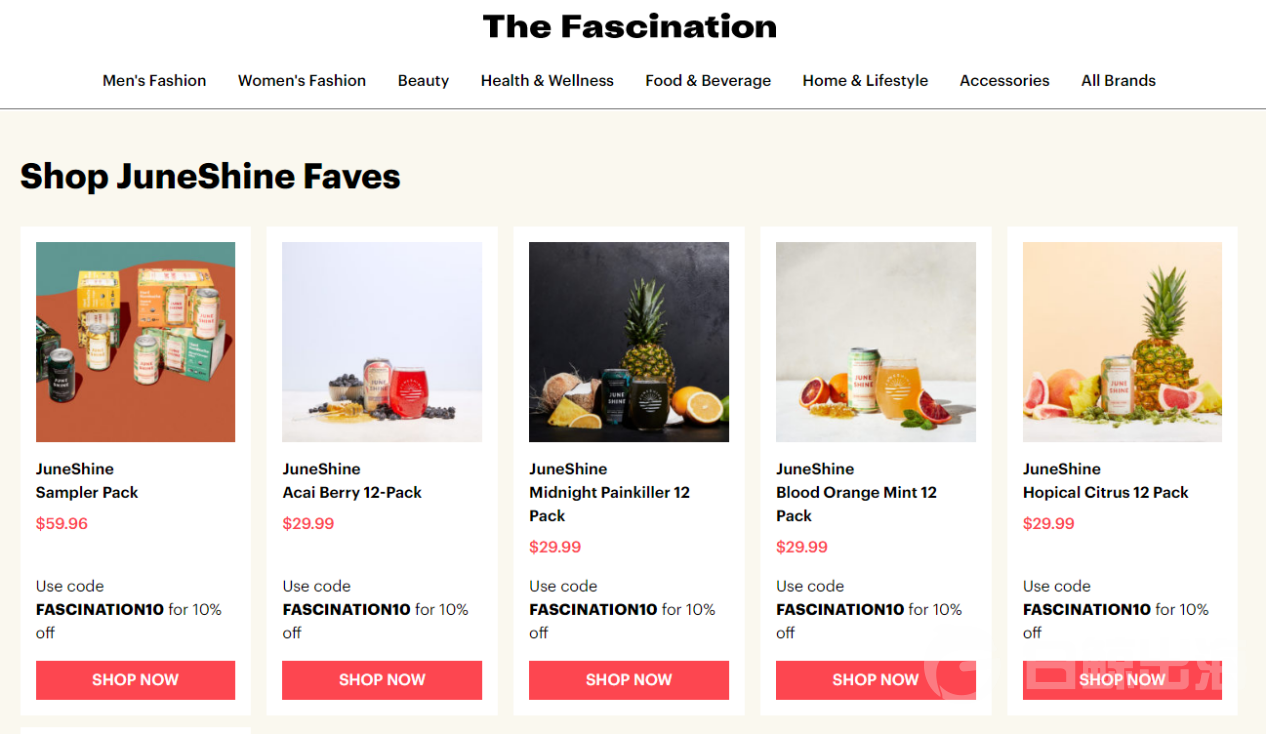Click the Sampler Pack product title
1266x734 pixels.
87,493
